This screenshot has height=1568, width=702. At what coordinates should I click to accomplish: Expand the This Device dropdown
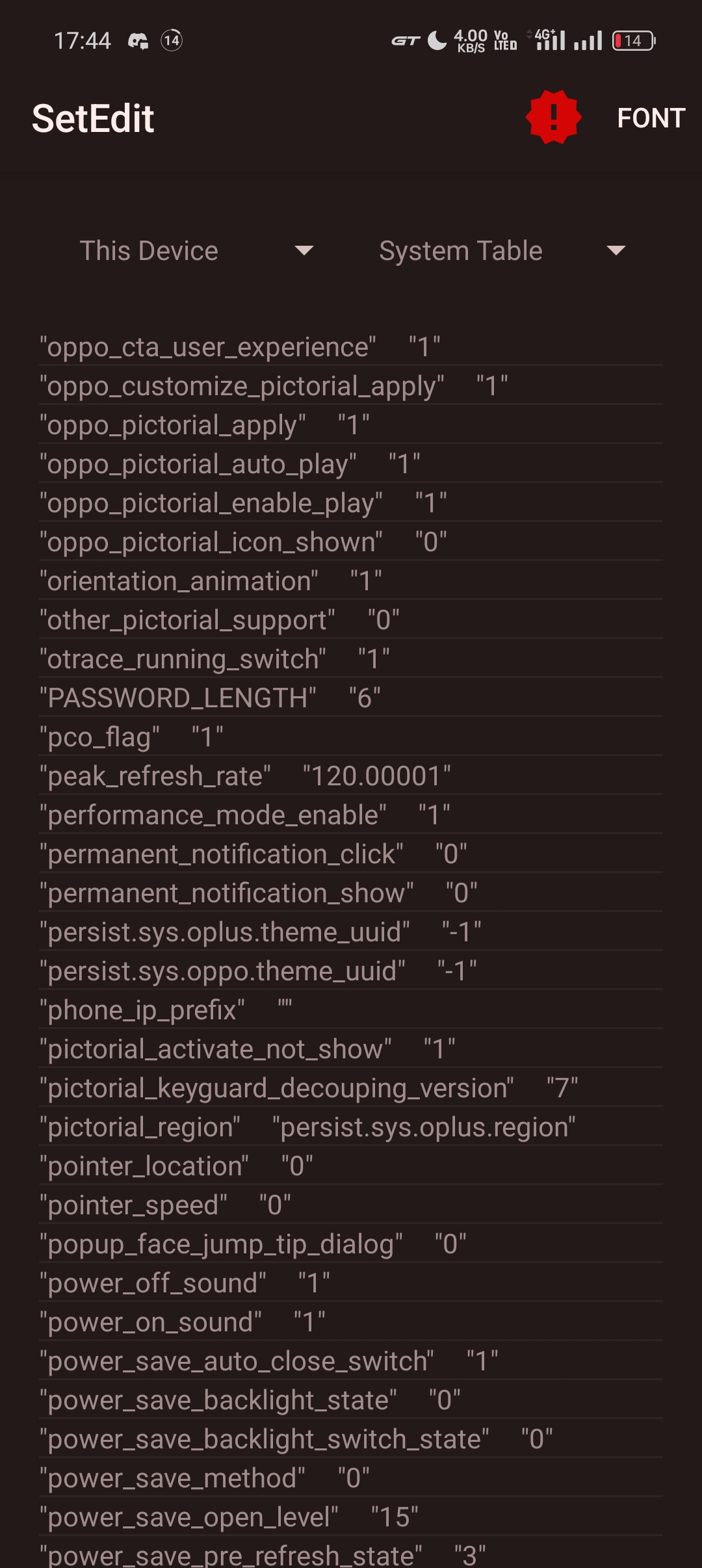(195, 251)
